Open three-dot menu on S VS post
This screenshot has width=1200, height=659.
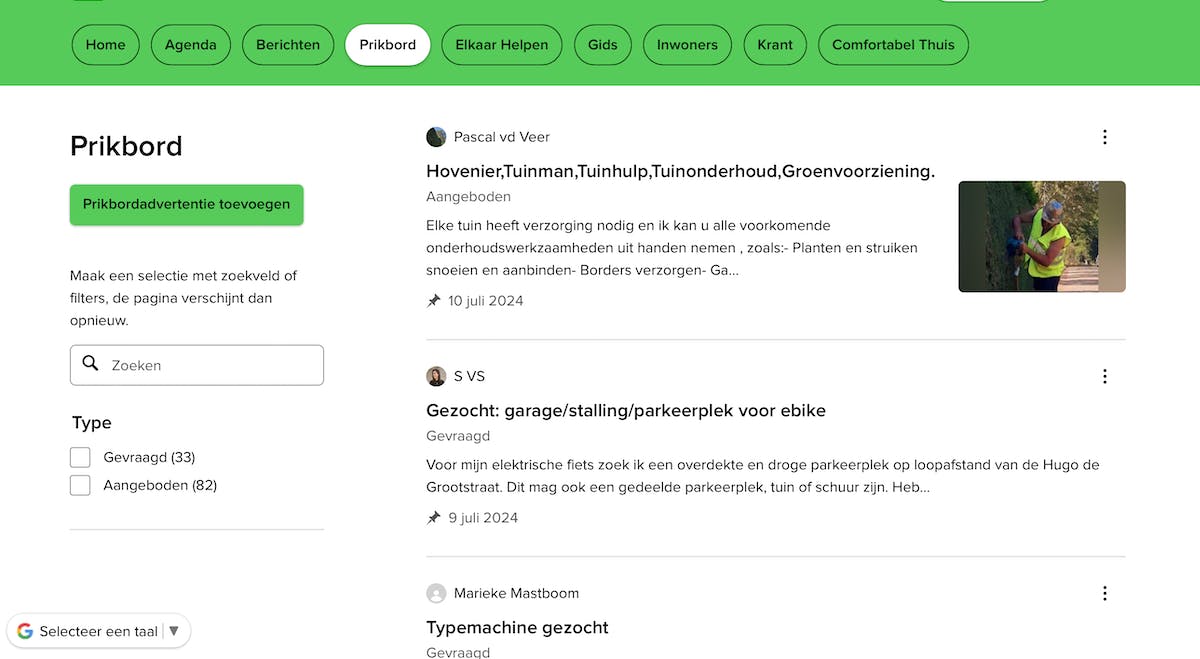(1104, 376)
